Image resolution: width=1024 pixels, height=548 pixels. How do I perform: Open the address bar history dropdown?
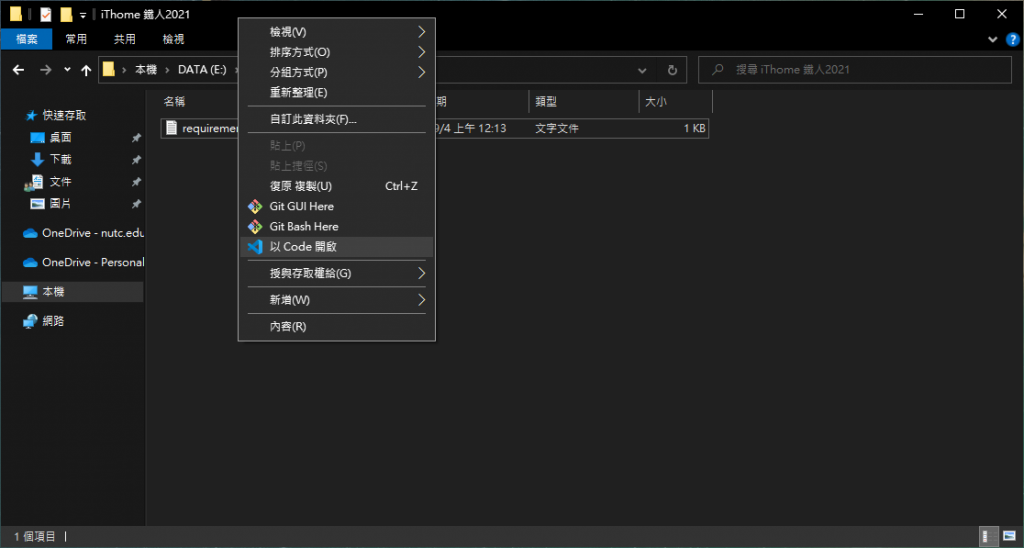[x=643, y=70]
